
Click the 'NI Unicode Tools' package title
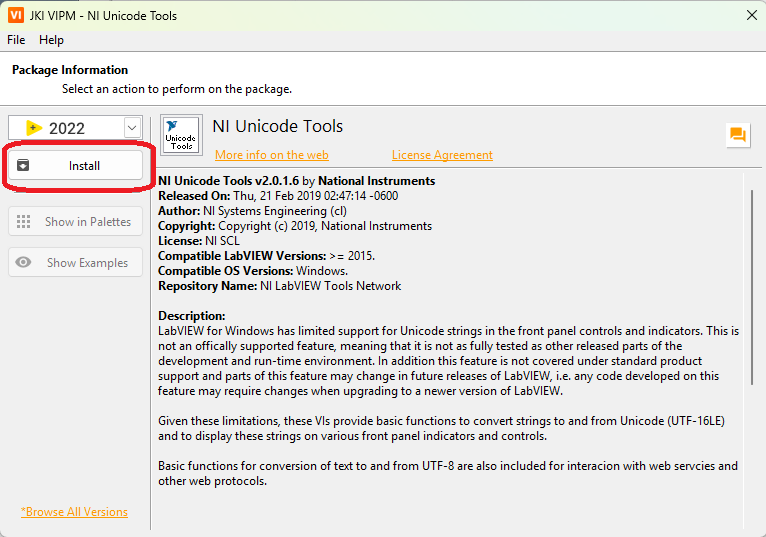pyautogui.click(x=277, y=126)
